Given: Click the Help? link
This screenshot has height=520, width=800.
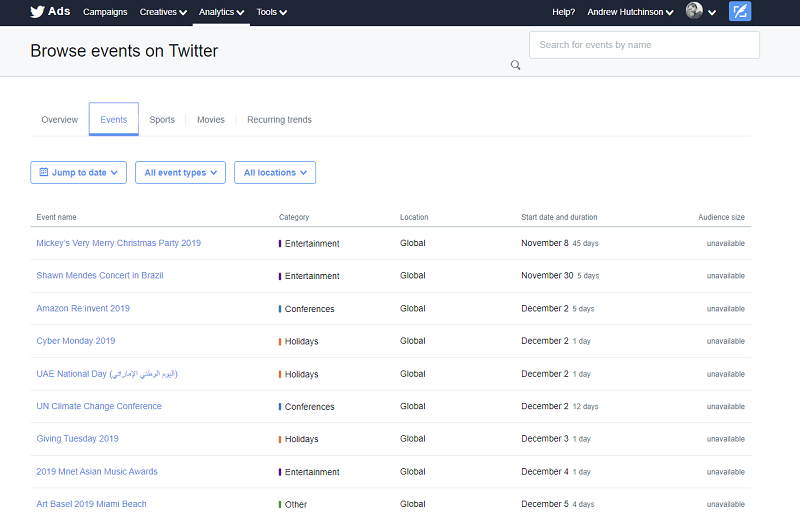Looking at the screenshot, I should click(563, 12).
